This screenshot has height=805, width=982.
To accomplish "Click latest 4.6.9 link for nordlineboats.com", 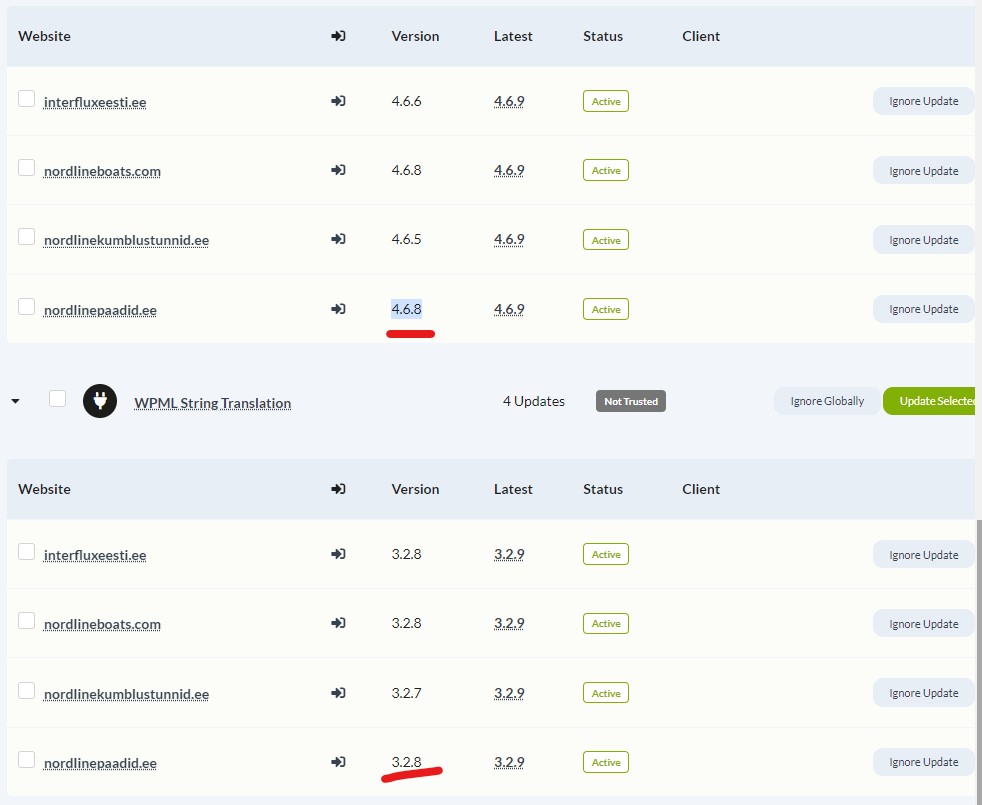I will tap(509, 170).
